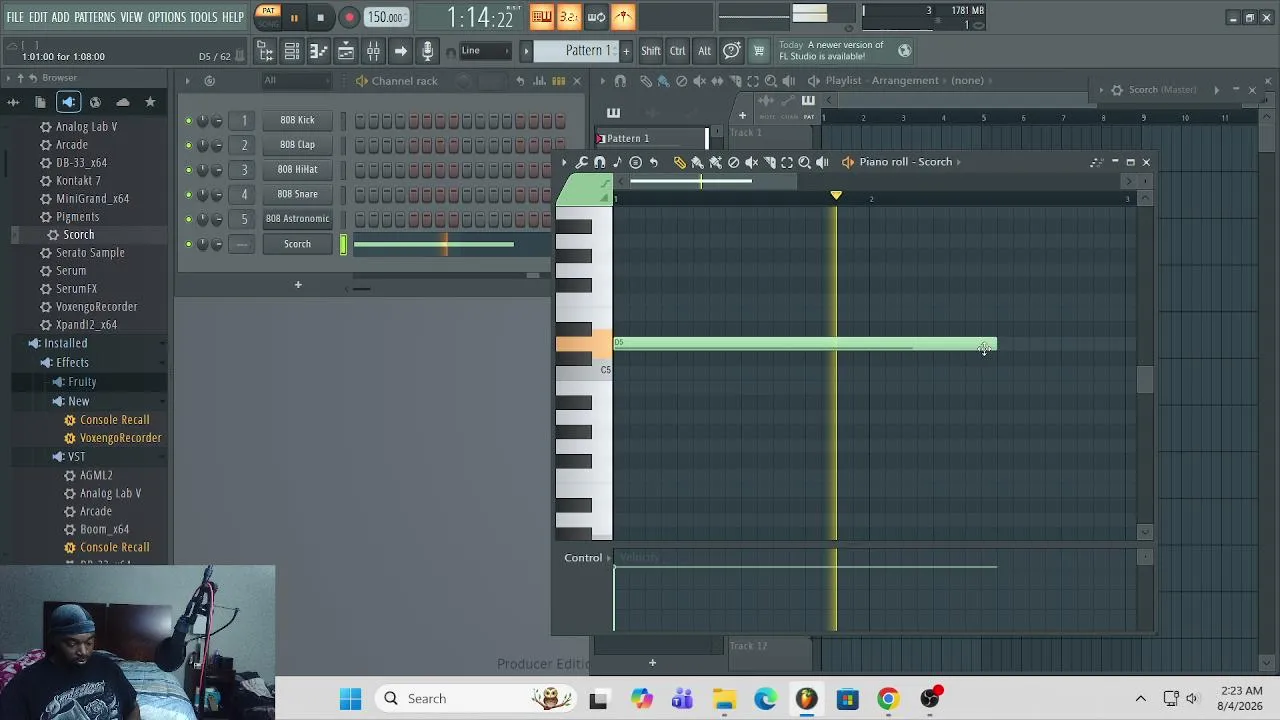Open the File menu

pyautogui.click(x=15, y=17)
